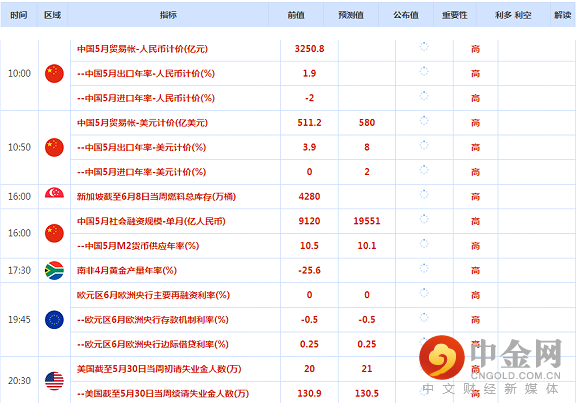Open 中国5月贸易帐-美元计价 indicator
Screen dimensions: 576x407
(x=143, y=123)
